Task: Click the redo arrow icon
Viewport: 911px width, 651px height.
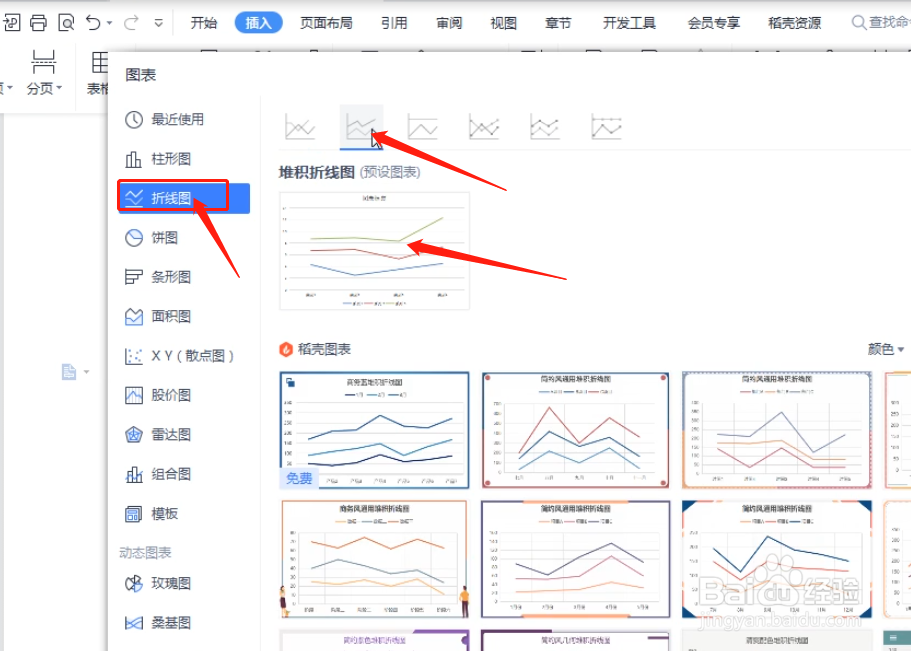Action: point(131,22)
